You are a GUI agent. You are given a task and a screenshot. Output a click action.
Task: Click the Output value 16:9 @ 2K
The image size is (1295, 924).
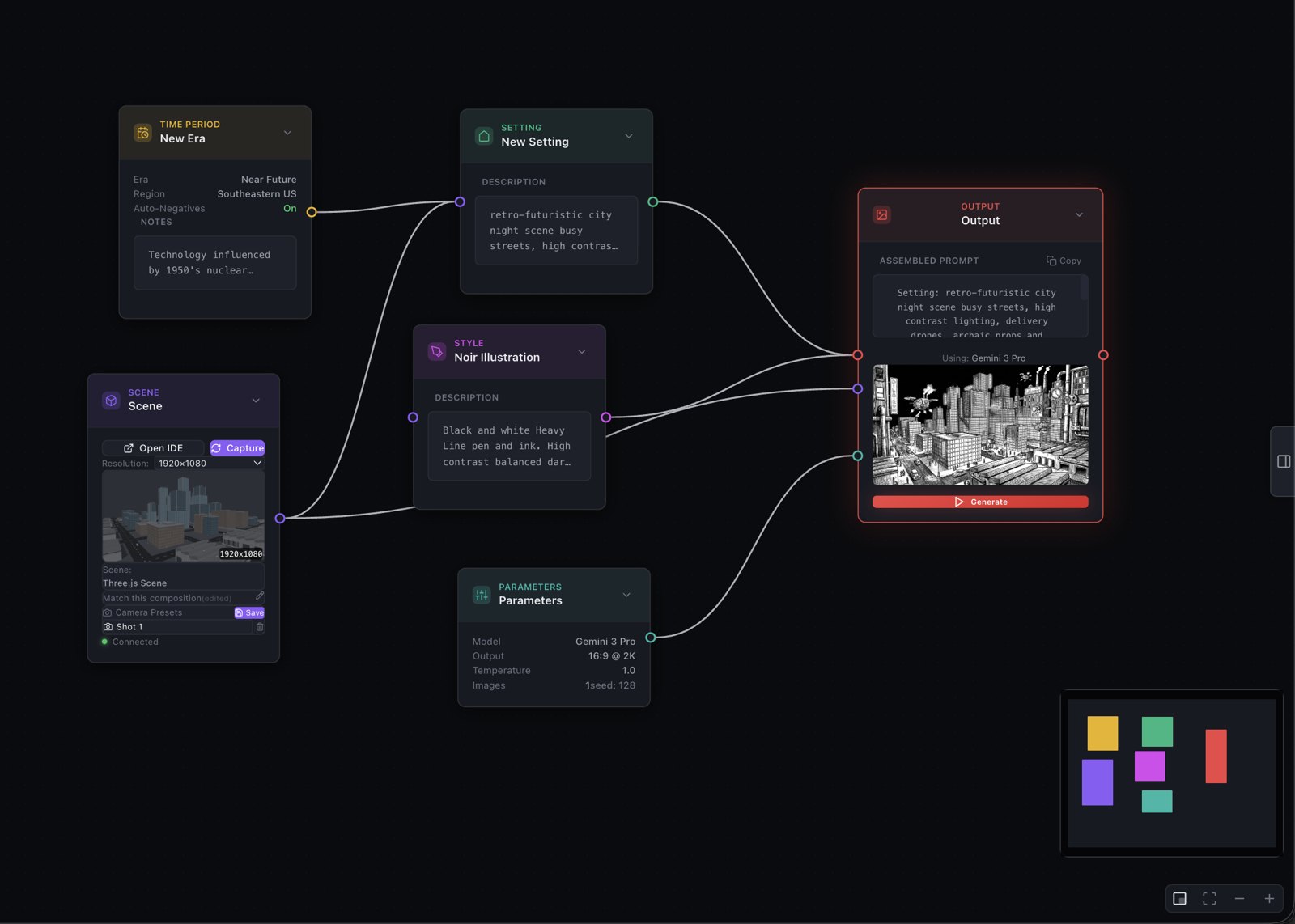click(612, 656)
